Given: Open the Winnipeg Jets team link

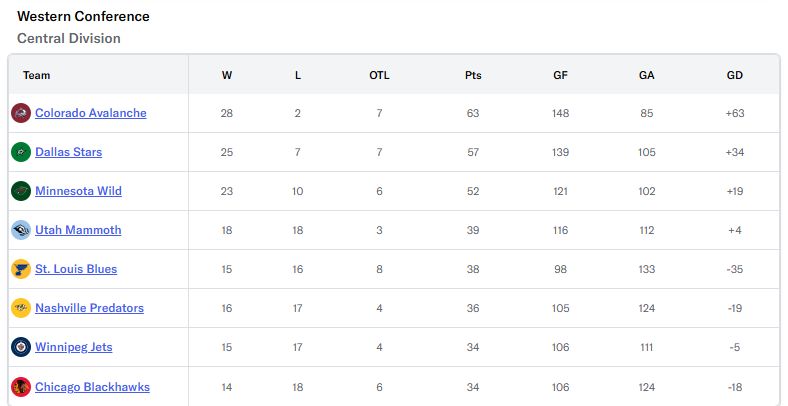Looking at the screenshot, I should click(73, 347).
